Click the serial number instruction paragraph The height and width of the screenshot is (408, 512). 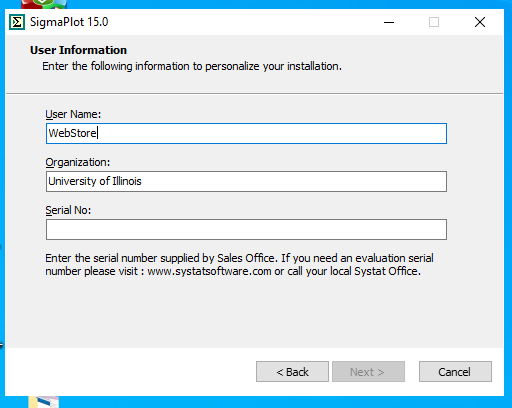click(x=239, y=265)
